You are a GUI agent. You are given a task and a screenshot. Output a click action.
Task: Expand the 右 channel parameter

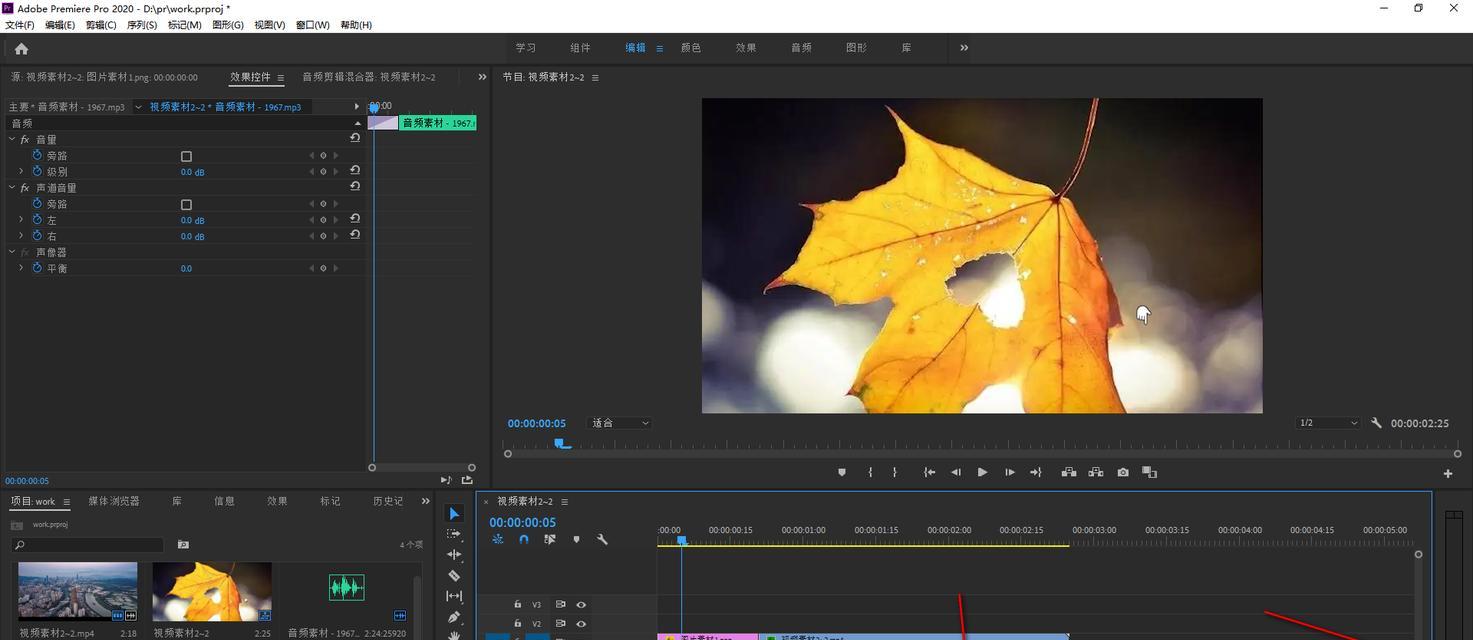pyautogui.click(x=21, y=235)
